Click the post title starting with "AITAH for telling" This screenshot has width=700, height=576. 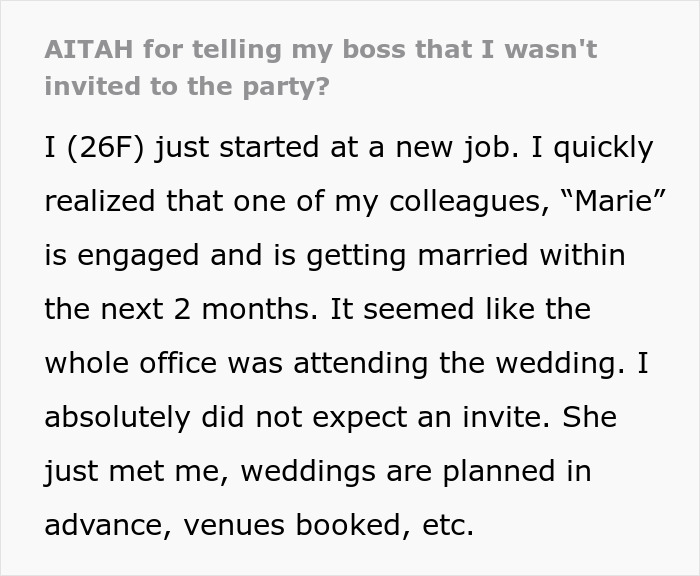pos(321,67)
